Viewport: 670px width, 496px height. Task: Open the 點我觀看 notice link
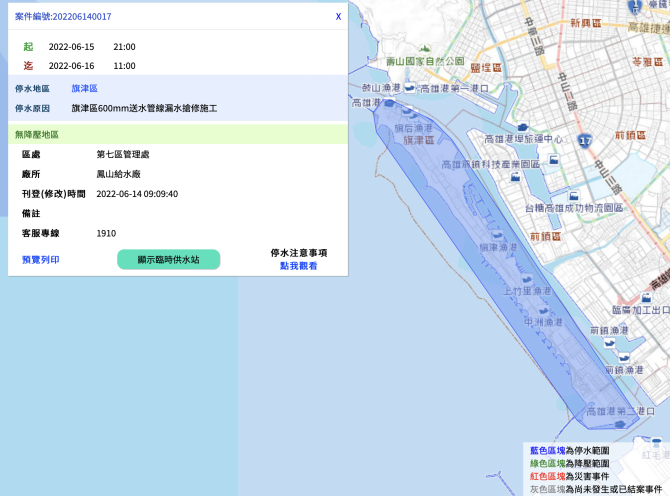point(298,266)
